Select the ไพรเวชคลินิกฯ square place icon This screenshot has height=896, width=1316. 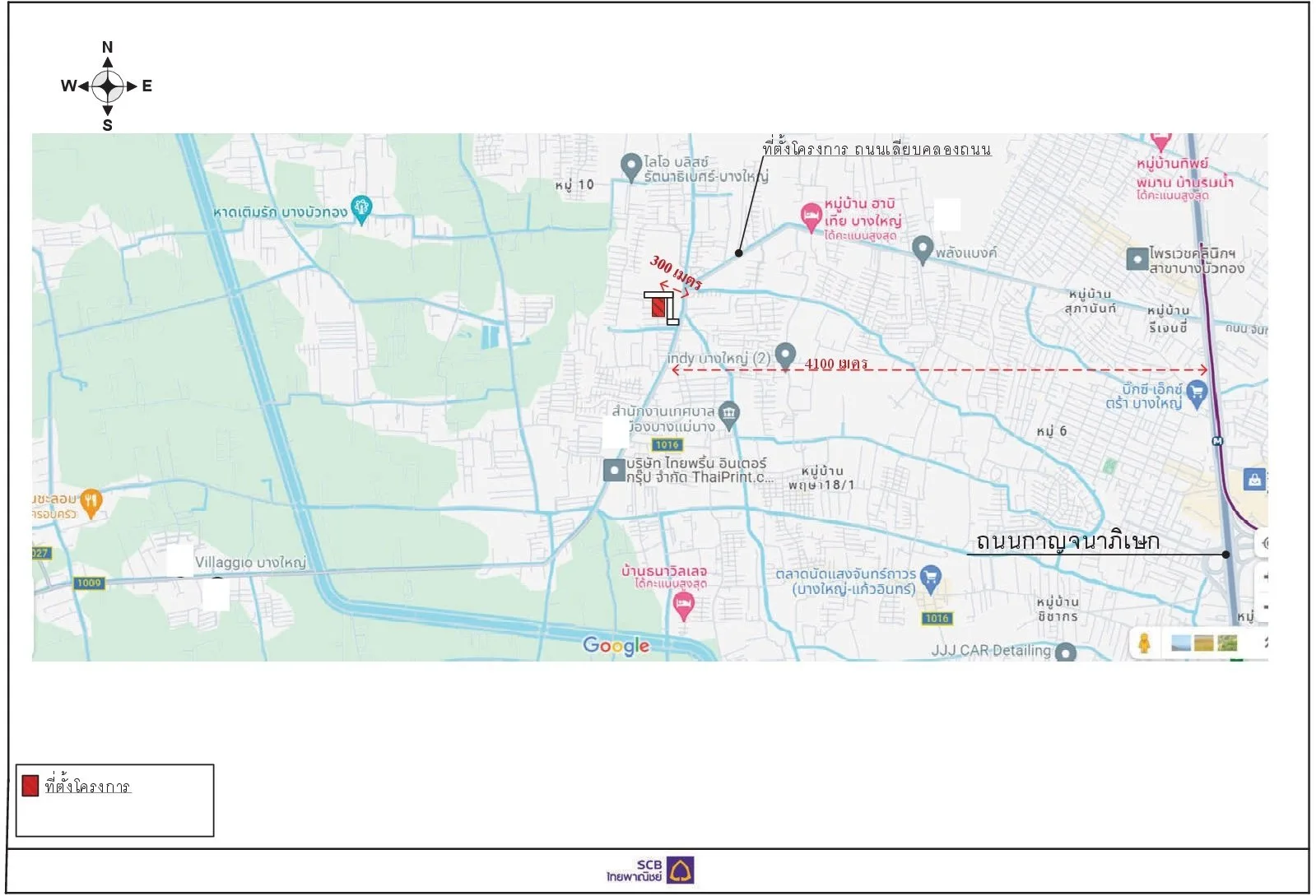(1137, 259)
